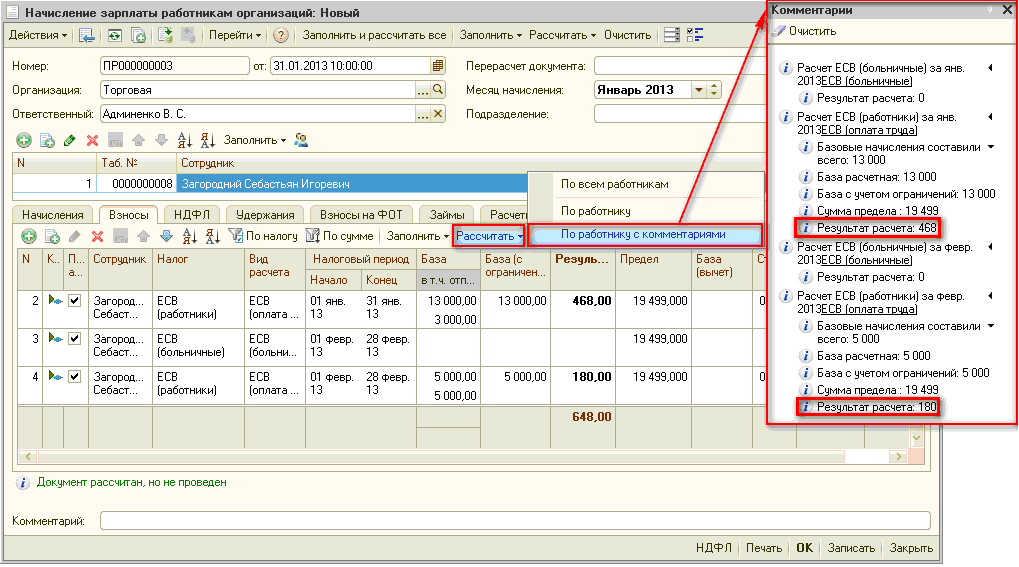This screenshot has height=567, width=1019.
Task: Click the Месяц начисления month stepper
Action: point(714,90)
